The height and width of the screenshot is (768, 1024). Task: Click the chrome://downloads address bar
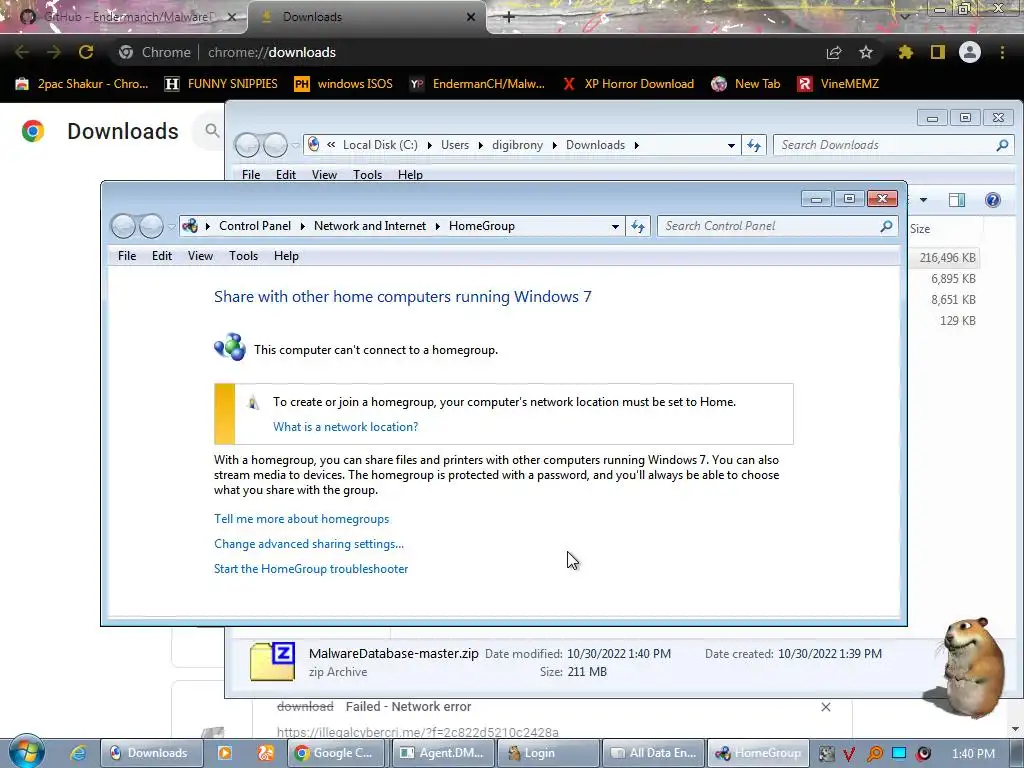click(x=464, y=52)
